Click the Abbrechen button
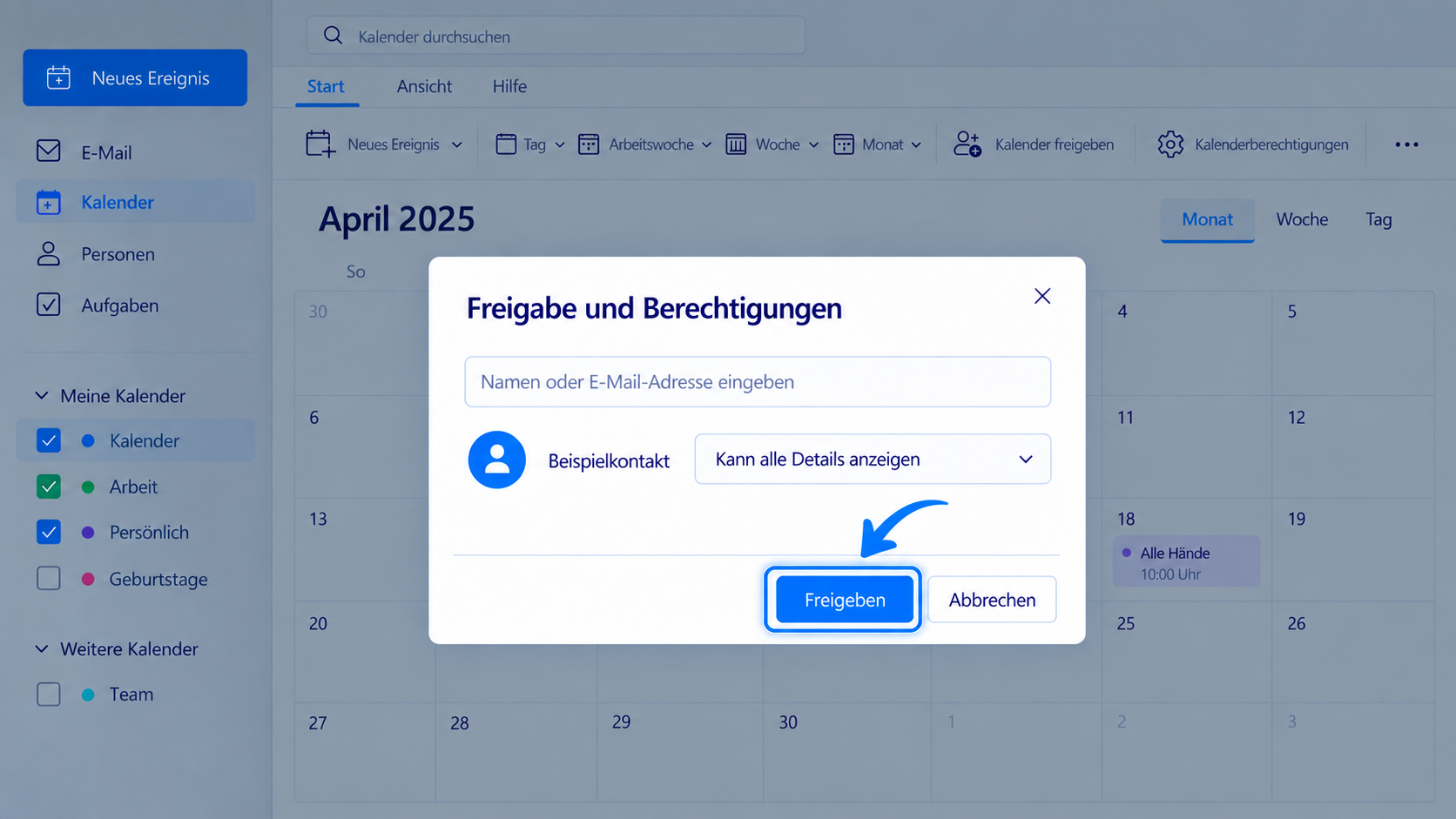This screenshot has width=1456, height=819. tap(992, 600)
